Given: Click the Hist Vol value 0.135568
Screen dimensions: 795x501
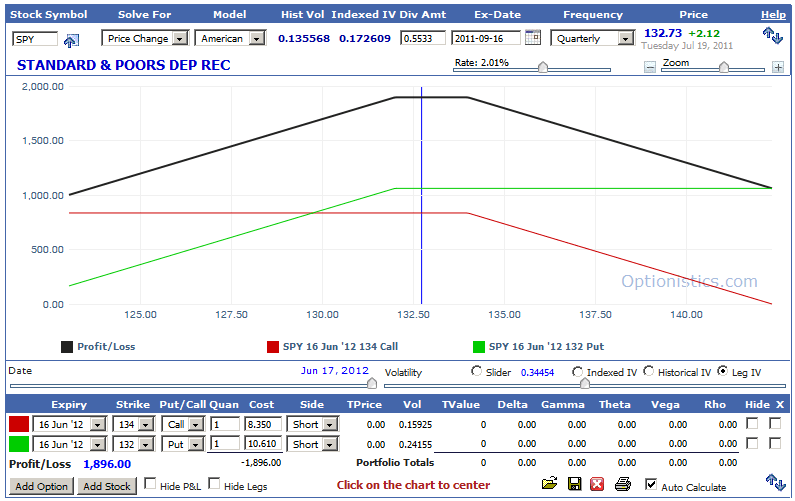Looking at the screenshot, I should [304, 39].
